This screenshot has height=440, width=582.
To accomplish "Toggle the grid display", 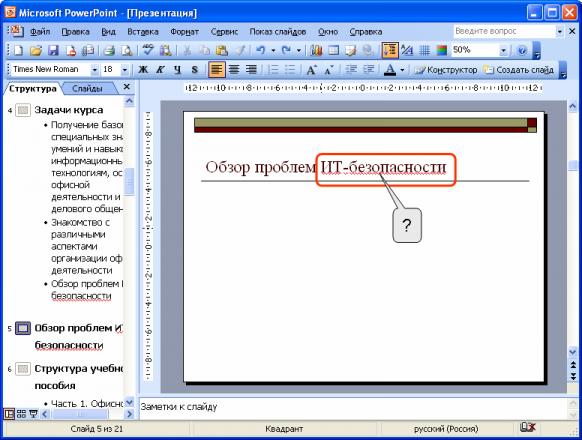I will (424, 50).
